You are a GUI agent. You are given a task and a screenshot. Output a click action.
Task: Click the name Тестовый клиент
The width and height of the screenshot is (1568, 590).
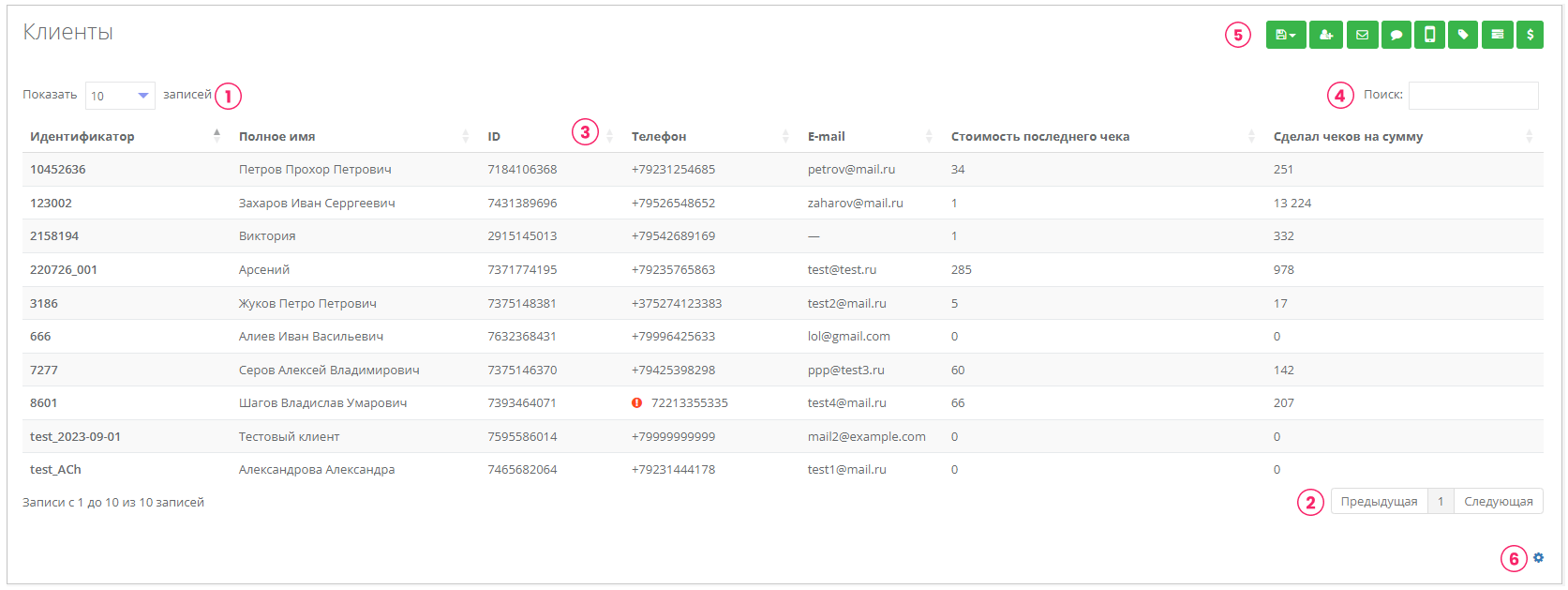tap(290, 436)
